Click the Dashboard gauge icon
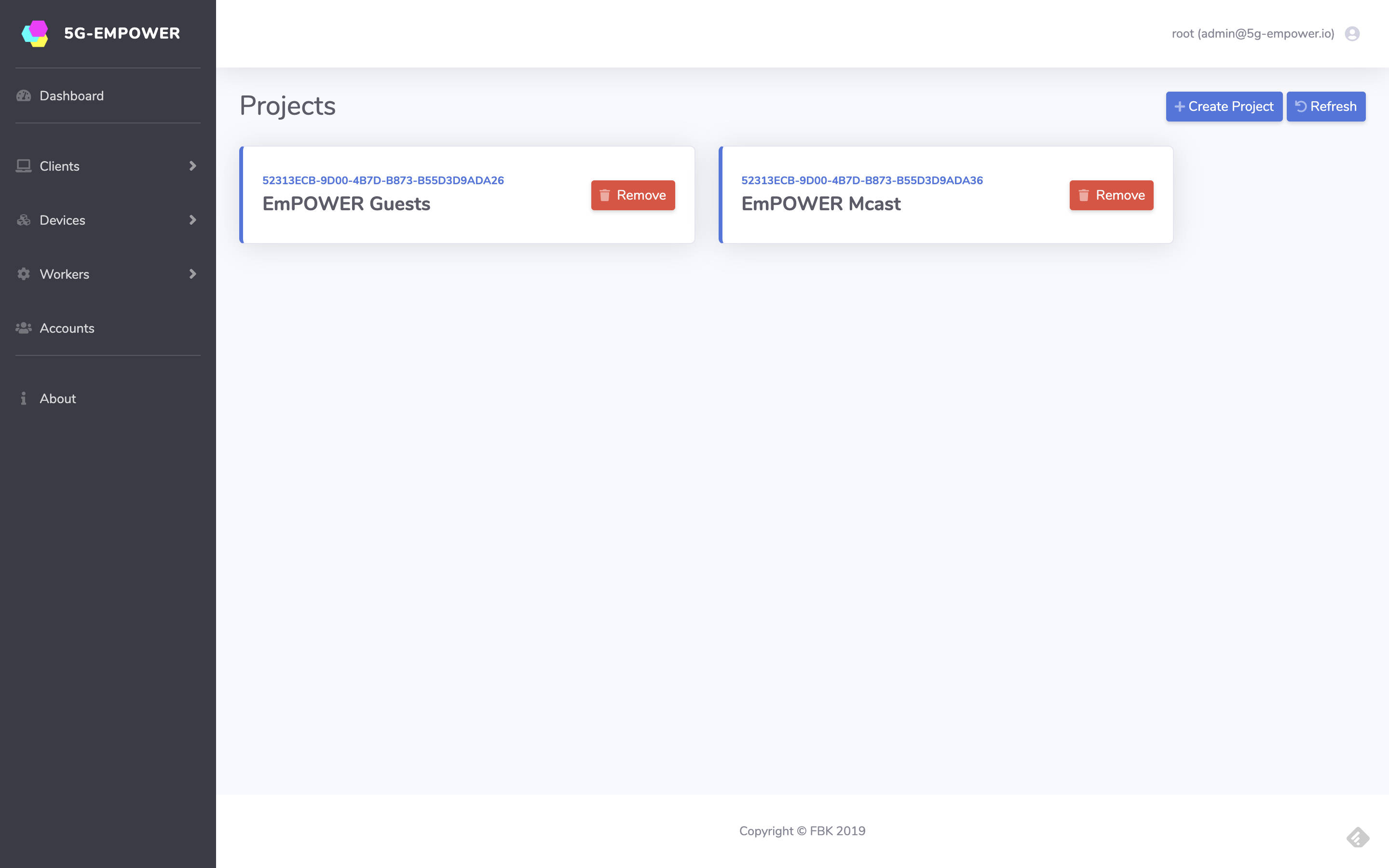The image size is (1389, 868). (24, 96)
